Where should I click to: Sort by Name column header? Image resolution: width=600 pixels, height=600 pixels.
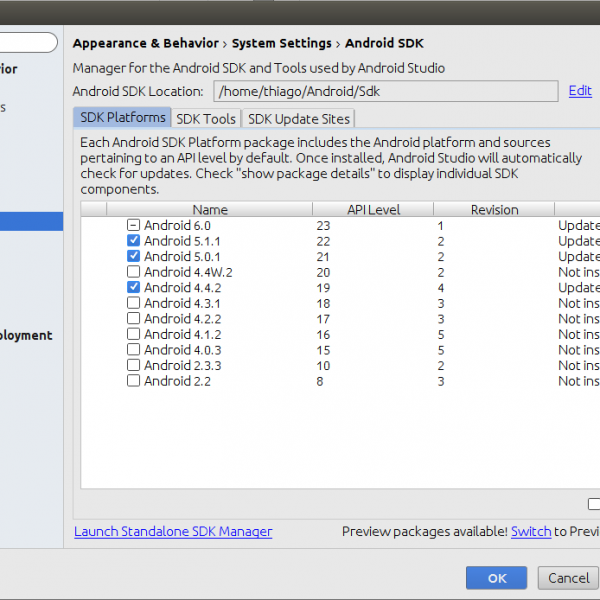point(210,210)
